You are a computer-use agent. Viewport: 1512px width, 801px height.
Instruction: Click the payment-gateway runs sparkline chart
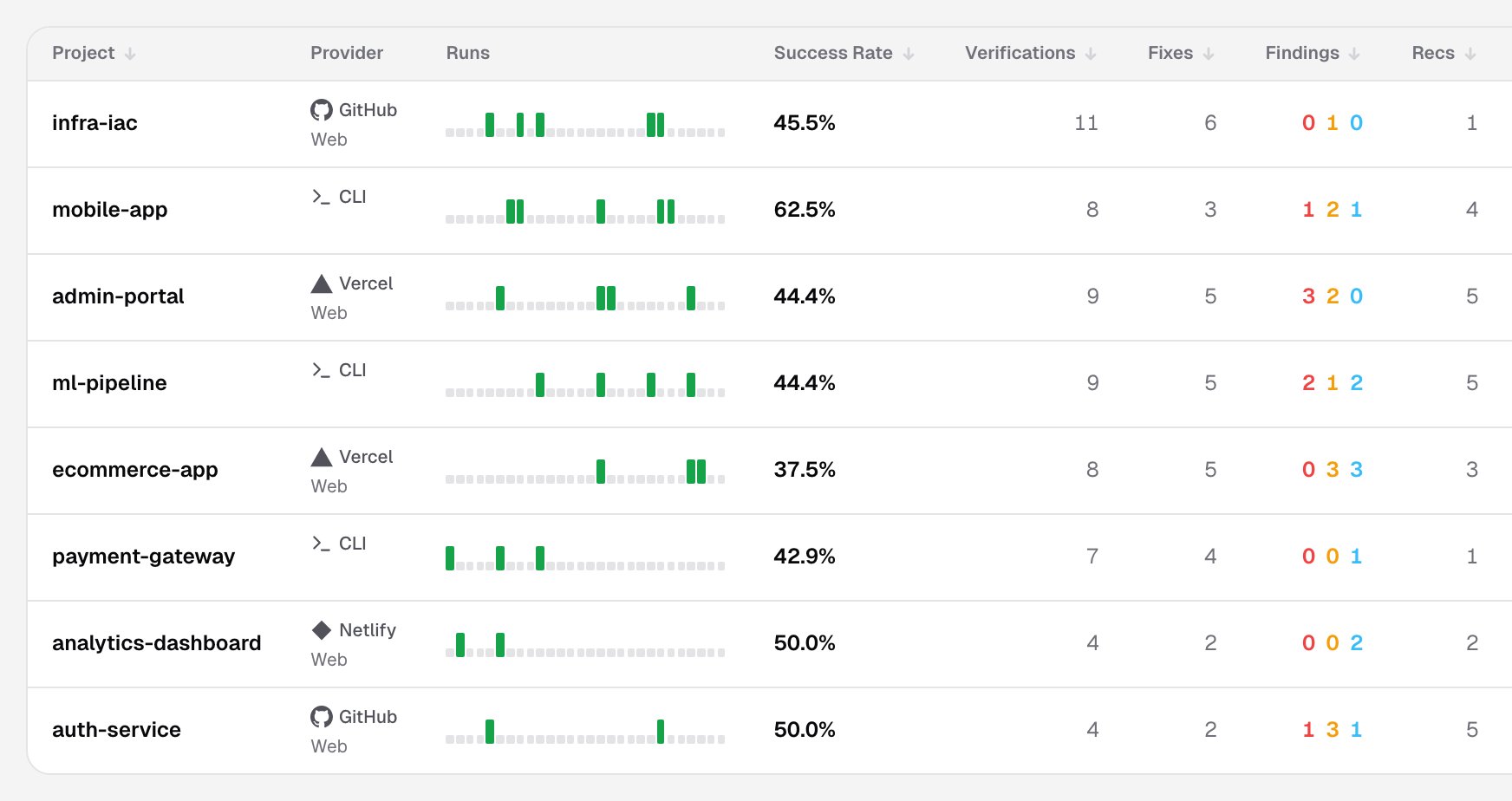(x=585, y=558)
